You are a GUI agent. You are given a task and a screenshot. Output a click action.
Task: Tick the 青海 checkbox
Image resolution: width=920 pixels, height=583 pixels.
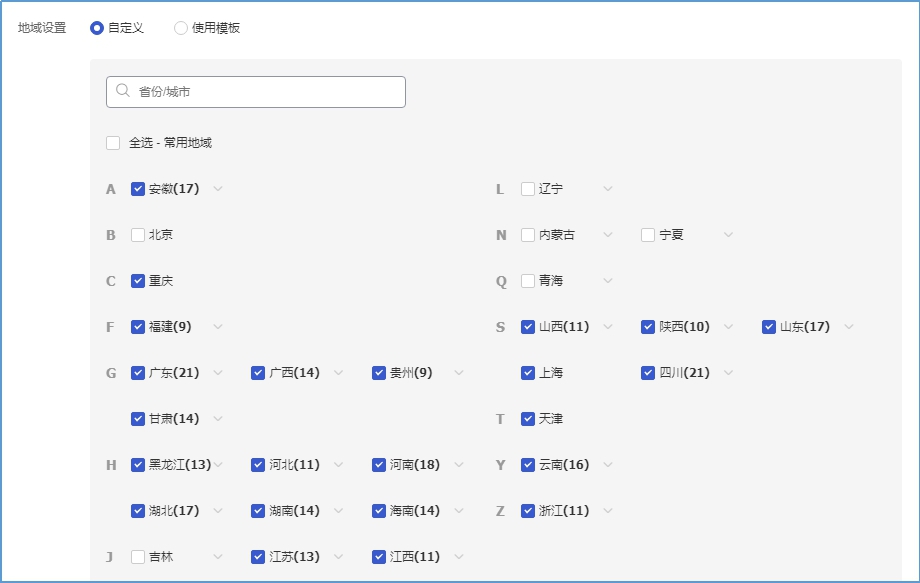pos(528,281)
